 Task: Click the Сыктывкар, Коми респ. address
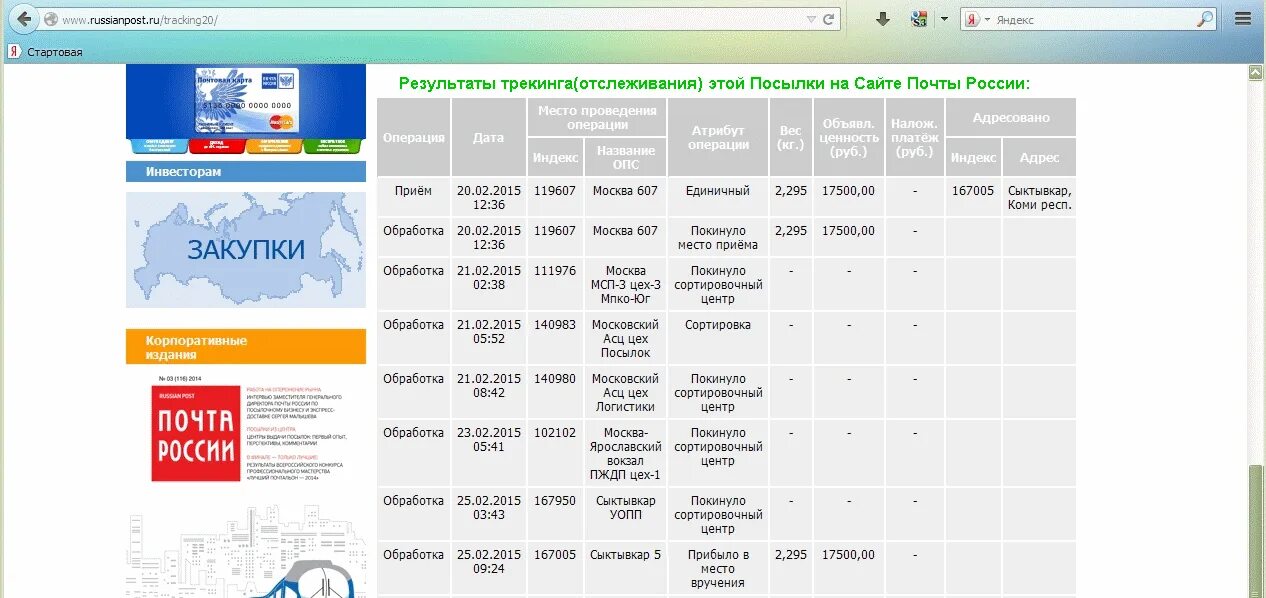click(1039, 197)
